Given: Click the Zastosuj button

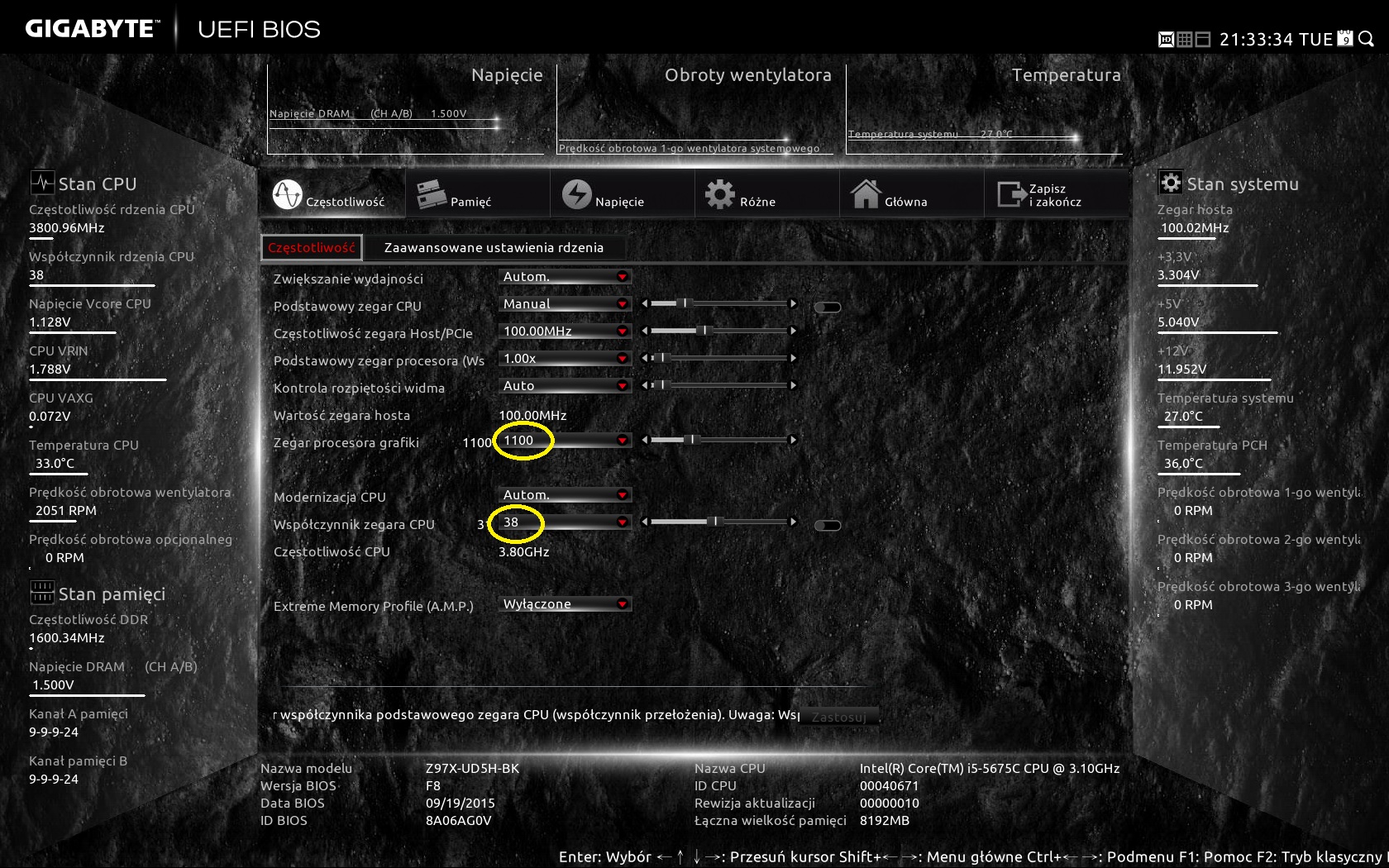Looking at the screenshot, I should 838,717.
